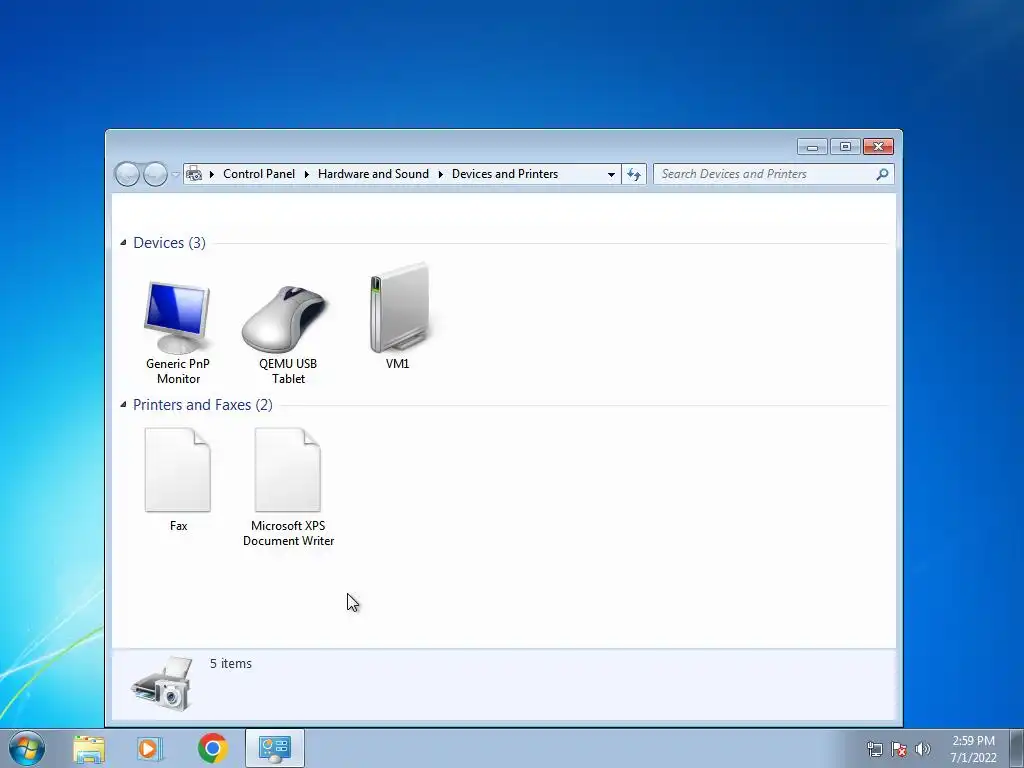
Task: Click the Devices and Printers breadcrumb
Action: [505, 174]
